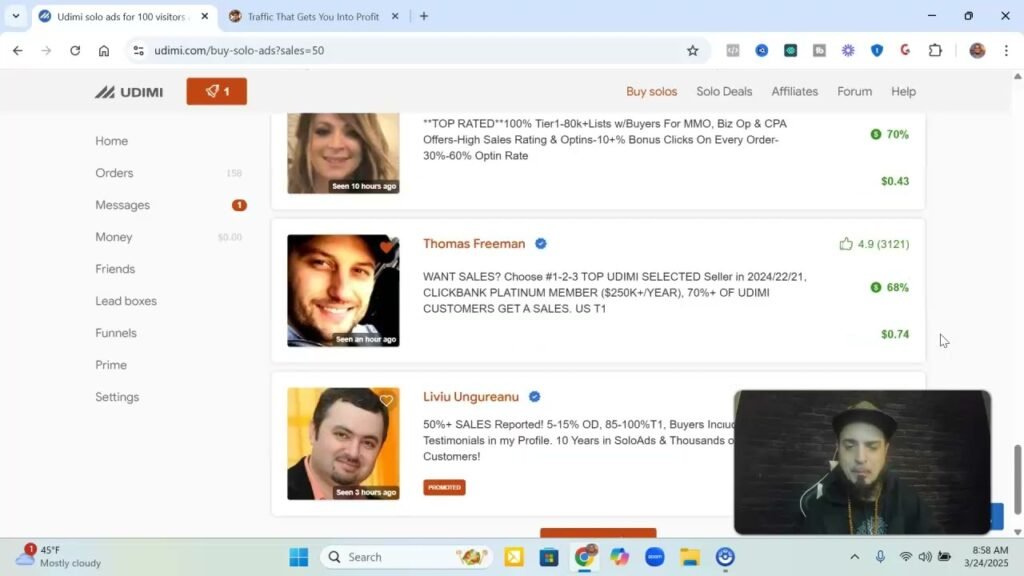Open Settings in sidebar
The image size is (1024, 576).
click(x=117, y=397)
